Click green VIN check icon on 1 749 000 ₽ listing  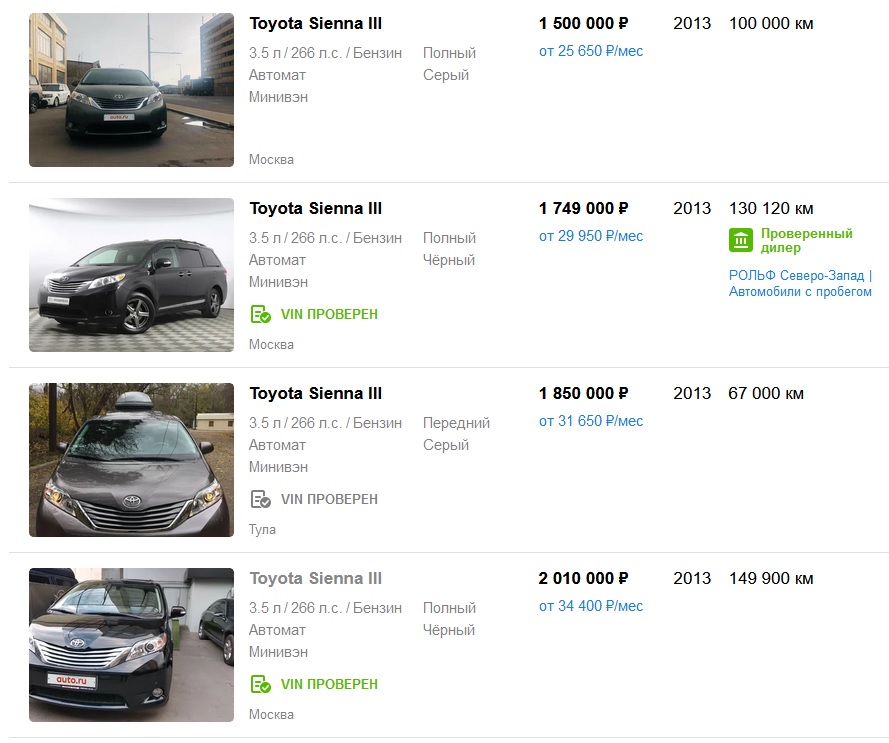tap(260, 314)
